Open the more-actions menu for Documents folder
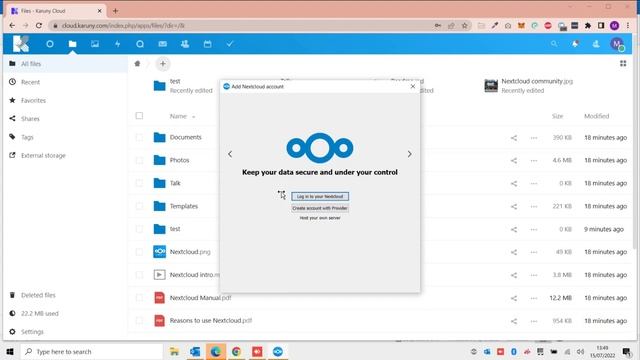Screen dimensions: 640x360 click(x=534, y=138)
